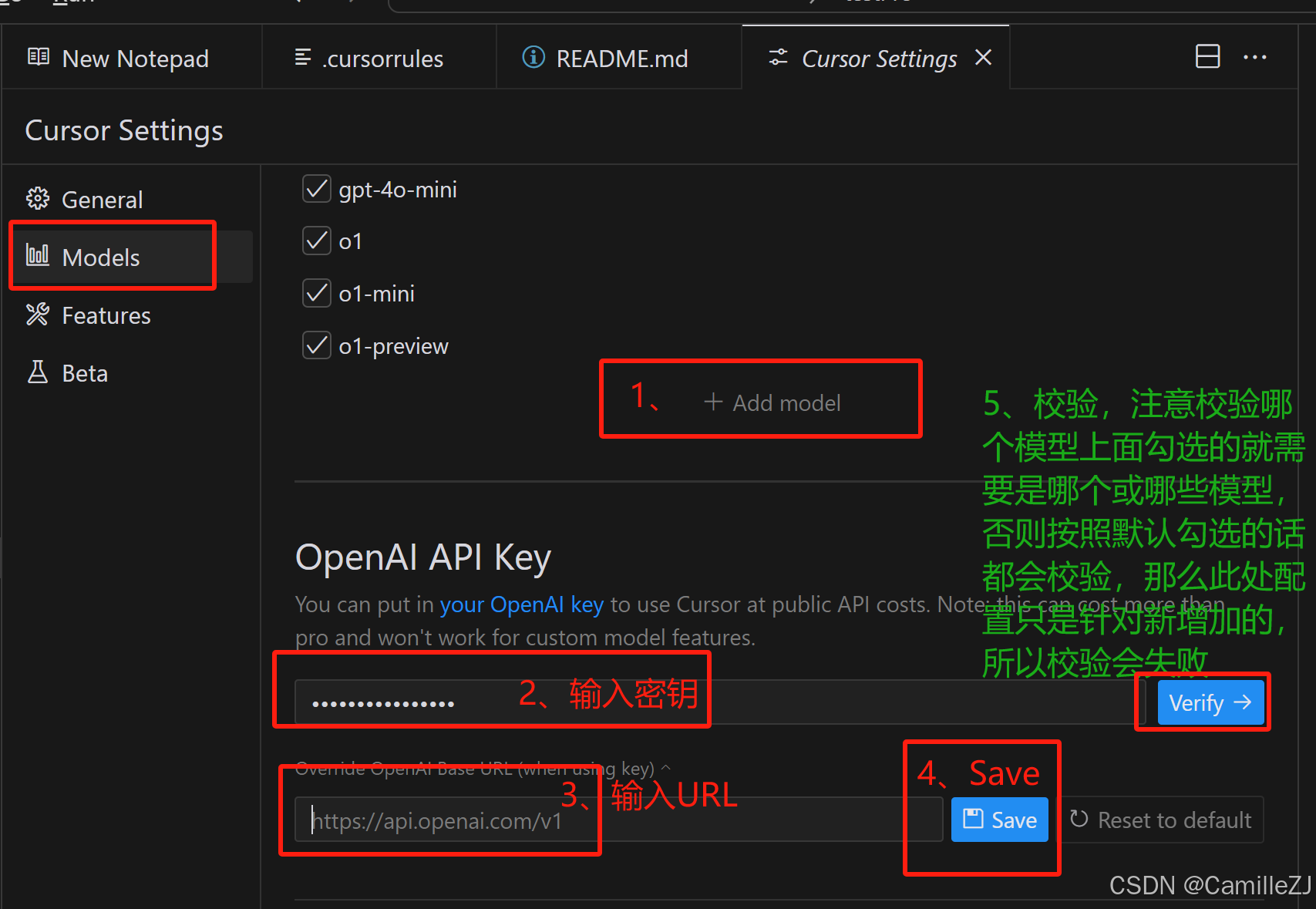Image resolution: width=1316 pixels, height=909 pixels.
Task: Focus the OpenAI API key field
Action: pyautogui.click(x=721, y=702)
